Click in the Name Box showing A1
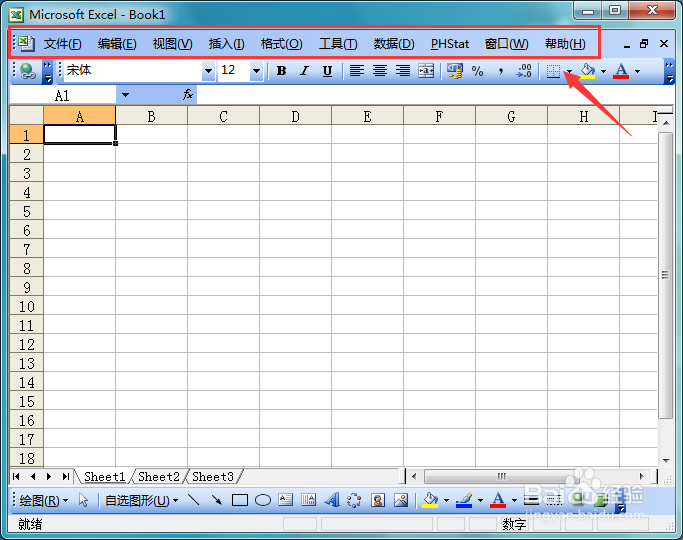The image size is (683, 540). point(63,94)
